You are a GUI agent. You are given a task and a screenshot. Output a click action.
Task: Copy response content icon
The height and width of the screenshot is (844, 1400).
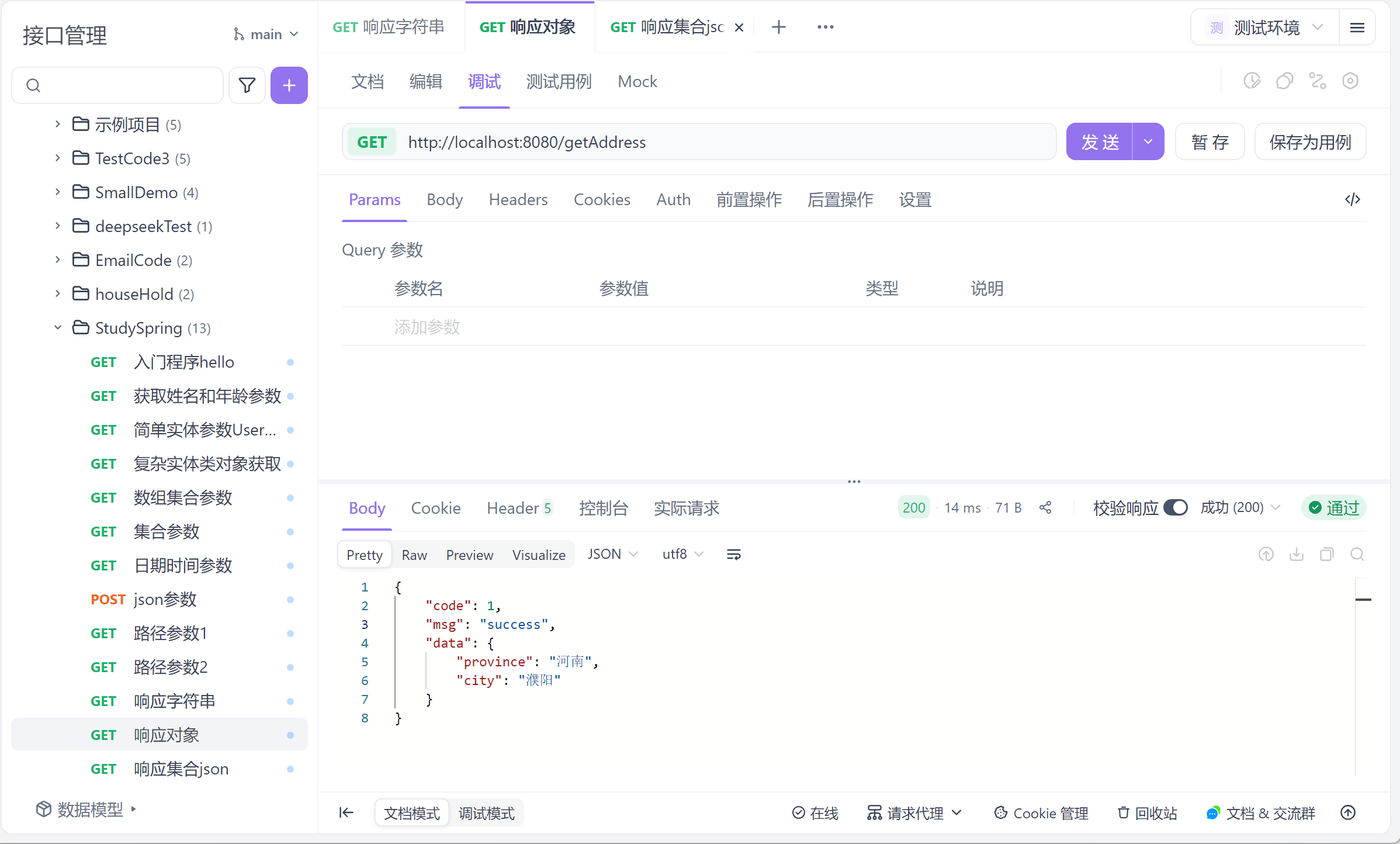pos(1326,554)
